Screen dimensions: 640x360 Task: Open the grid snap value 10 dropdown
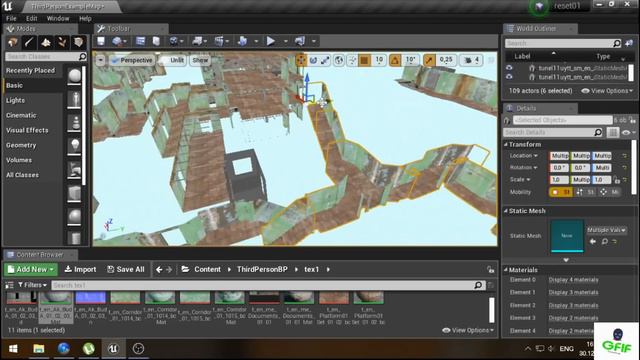pos(379,60)
